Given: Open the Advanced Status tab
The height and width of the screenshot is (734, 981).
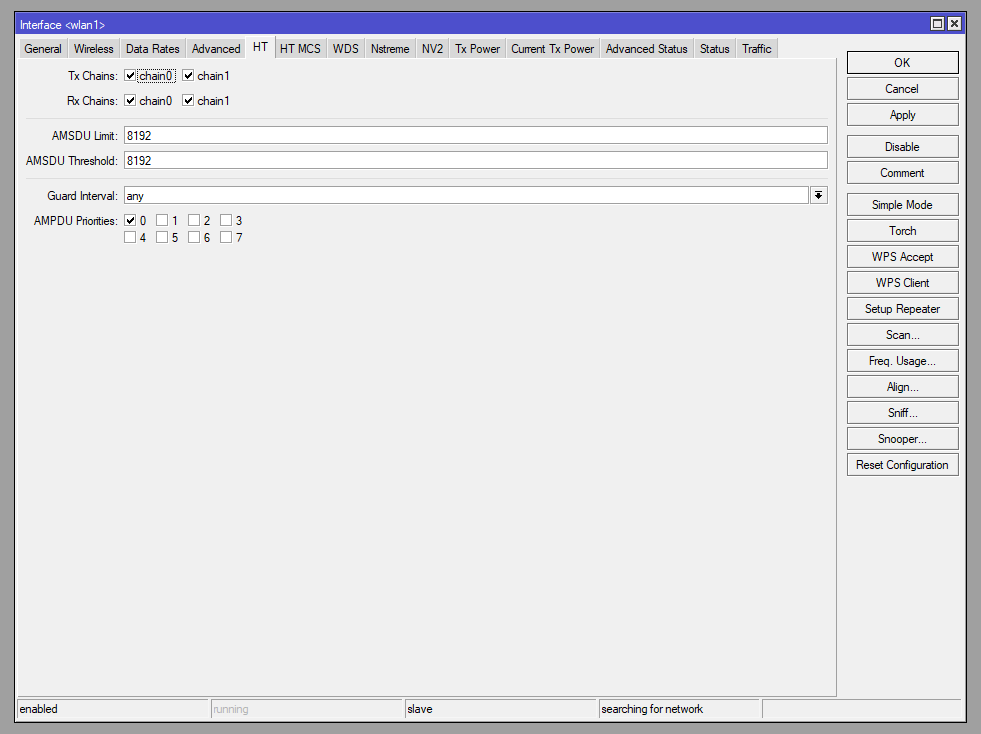Looking at the screenshot, I should point(646,49).
